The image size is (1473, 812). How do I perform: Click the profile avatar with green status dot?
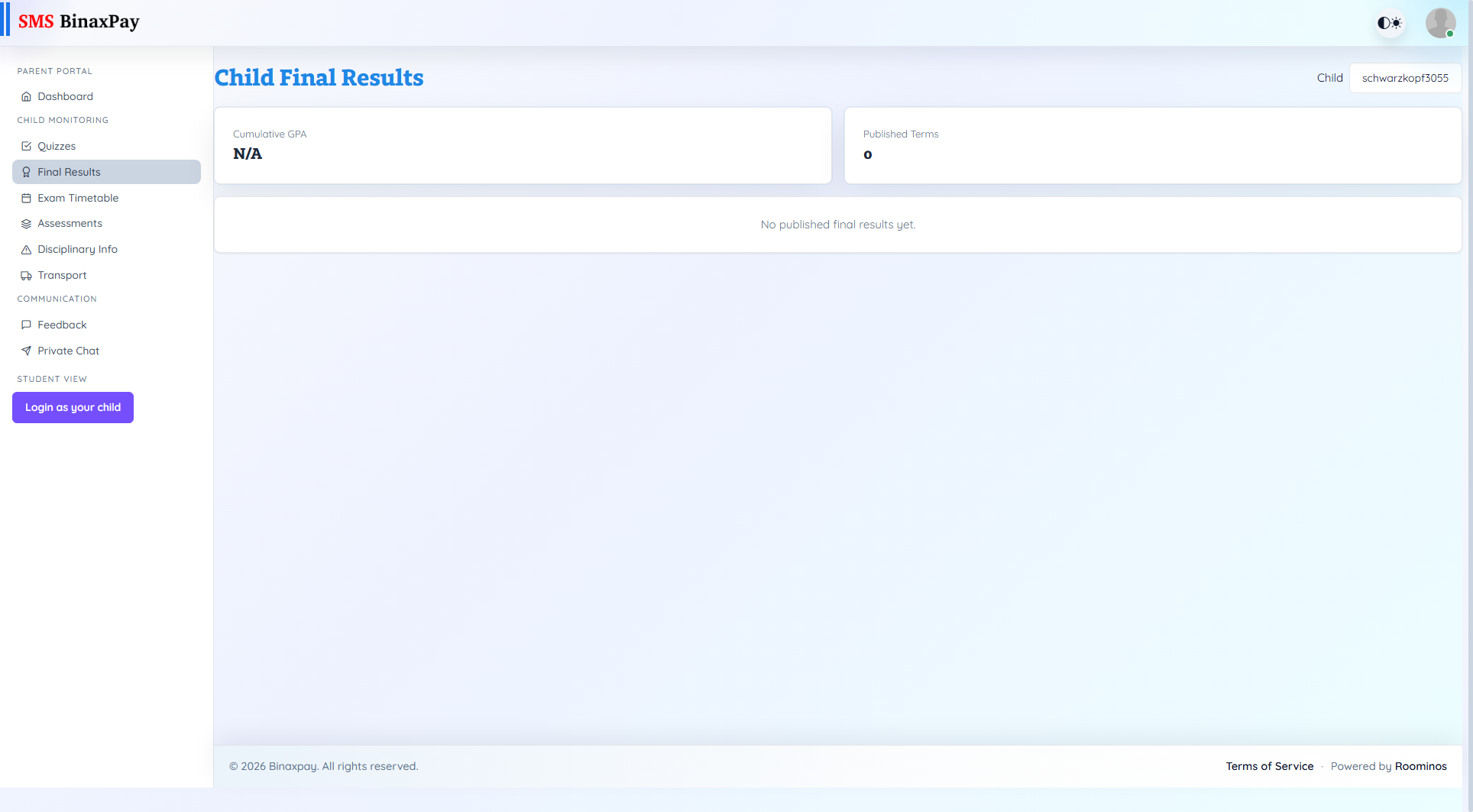(x=1441, y=22)
